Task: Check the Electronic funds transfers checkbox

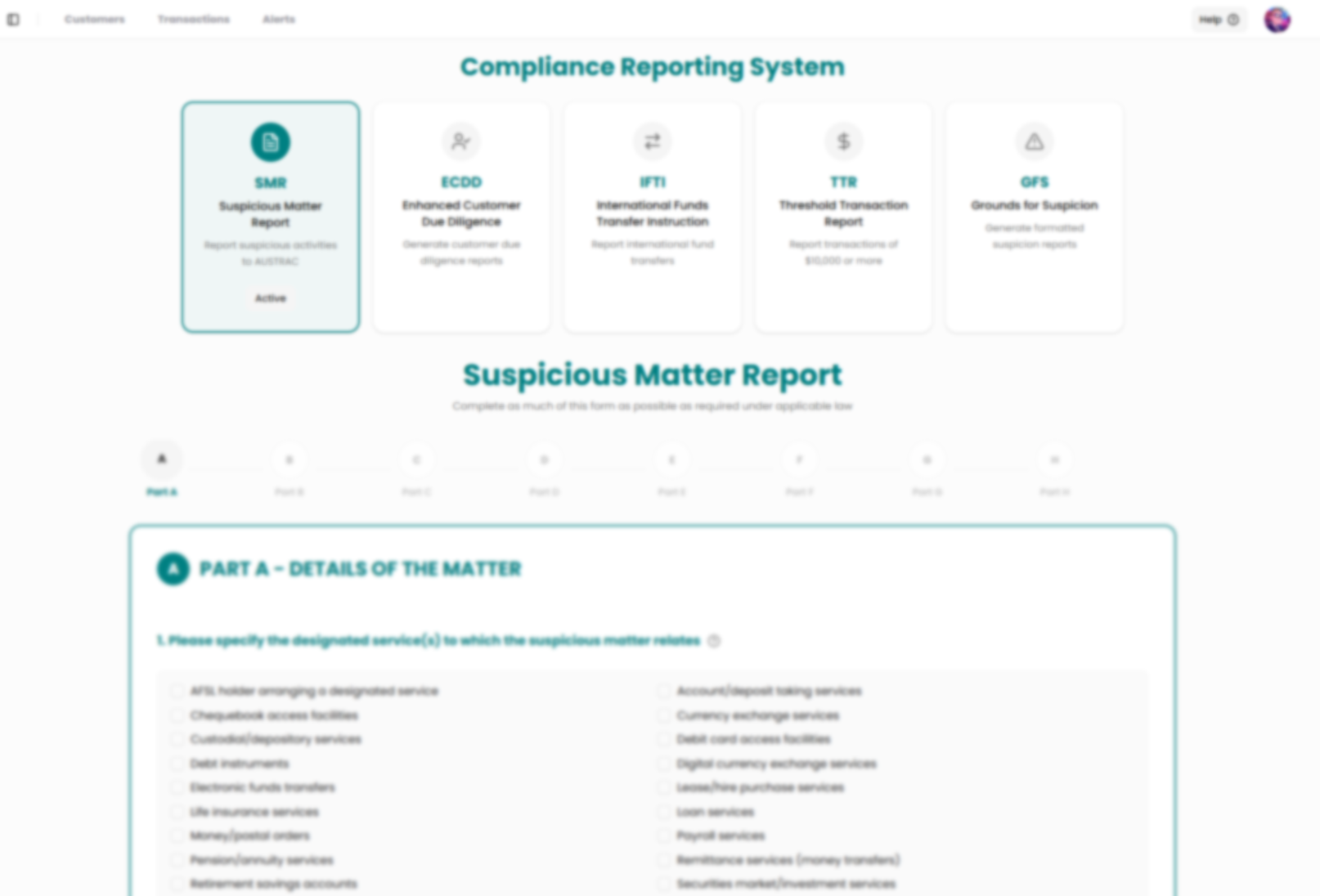Action: coord(177,787)
